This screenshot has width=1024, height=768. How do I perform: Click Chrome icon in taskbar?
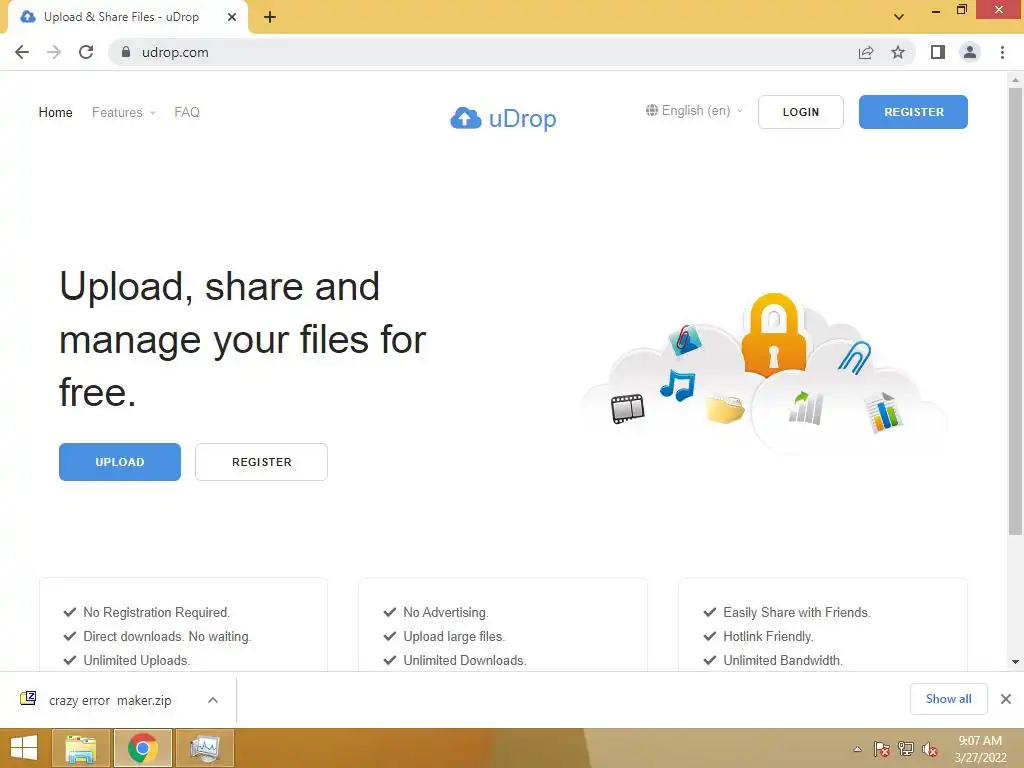click(142, 748)
